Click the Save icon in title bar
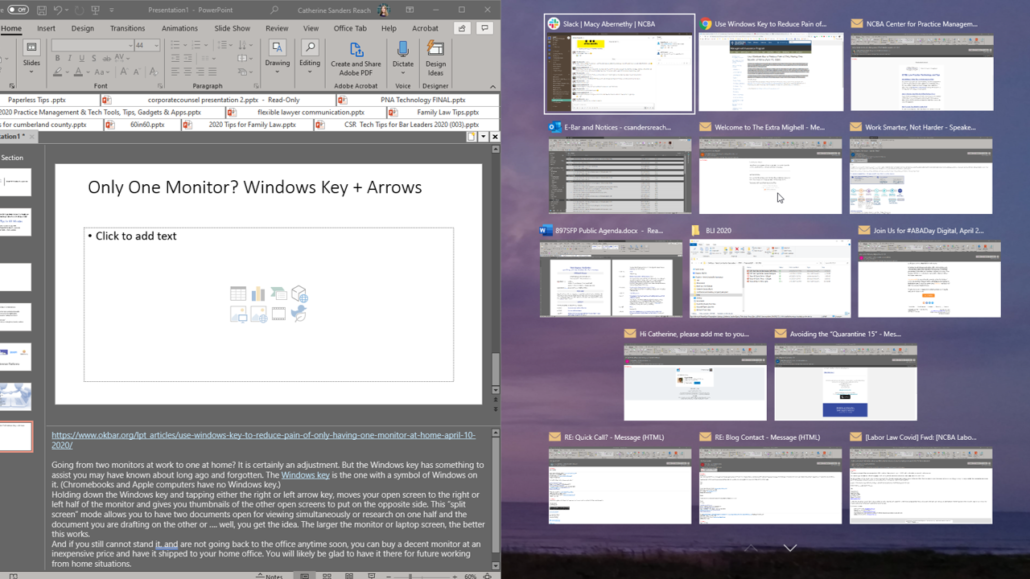 pyautogui.click(x=42, y=10)
